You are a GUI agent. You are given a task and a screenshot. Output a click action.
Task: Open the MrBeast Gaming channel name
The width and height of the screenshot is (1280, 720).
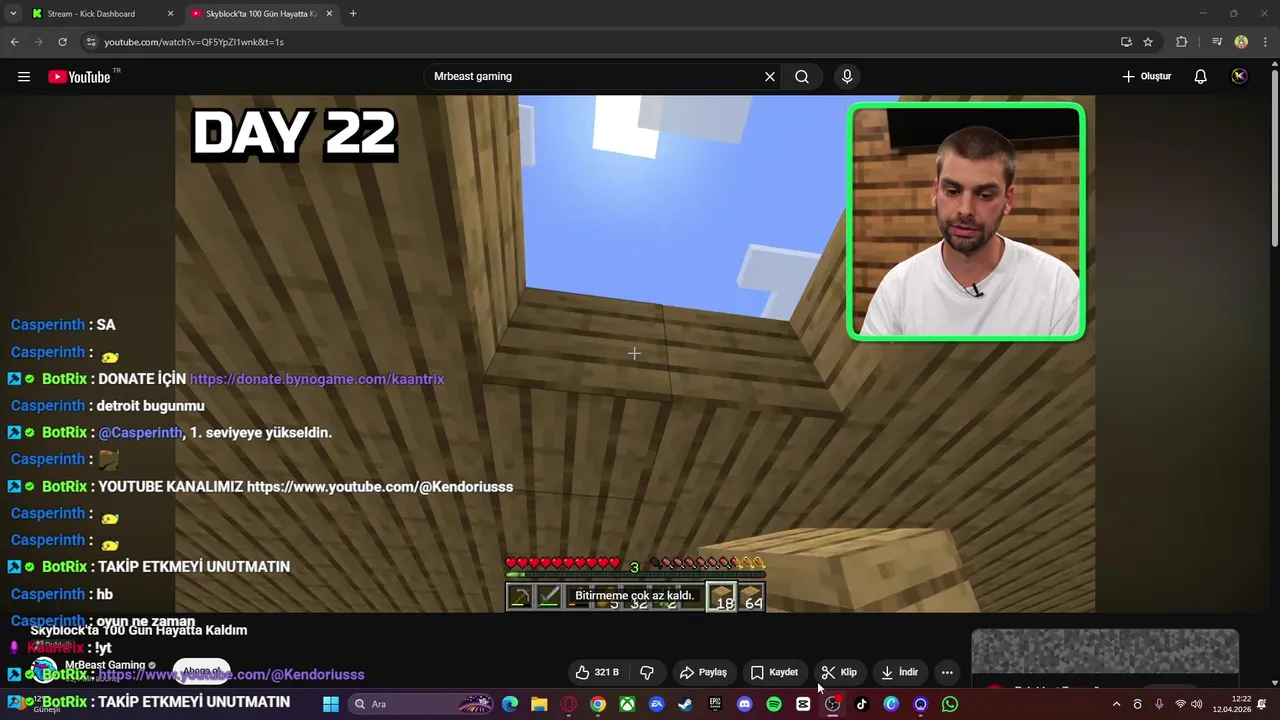click(105, 665)
